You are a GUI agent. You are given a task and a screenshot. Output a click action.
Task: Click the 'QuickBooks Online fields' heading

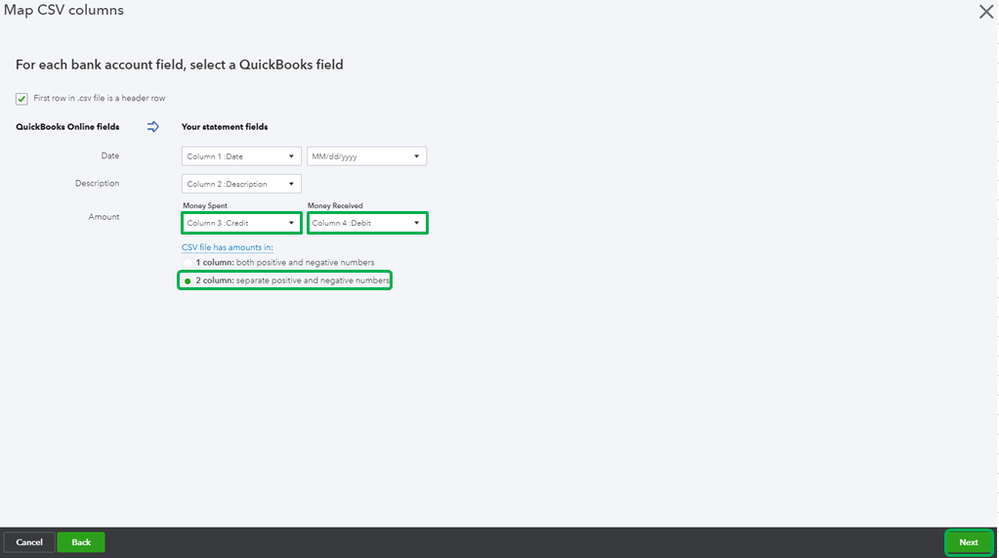coord(68,127)
